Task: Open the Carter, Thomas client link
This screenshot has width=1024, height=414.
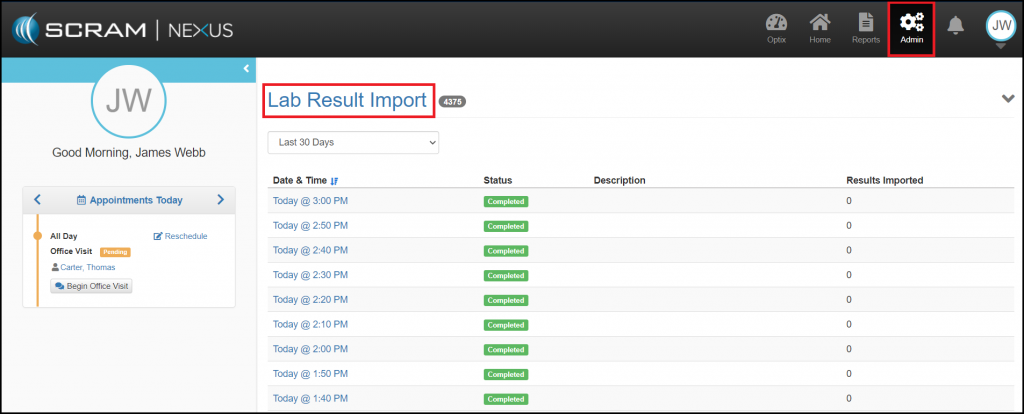Action: (x=88, y=267)
